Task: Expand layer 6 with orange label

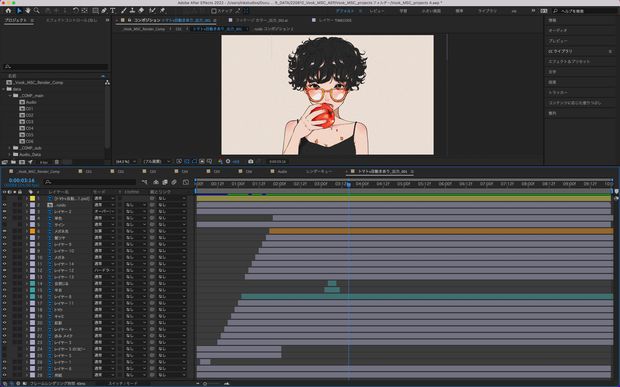Action: pos(27,231)
